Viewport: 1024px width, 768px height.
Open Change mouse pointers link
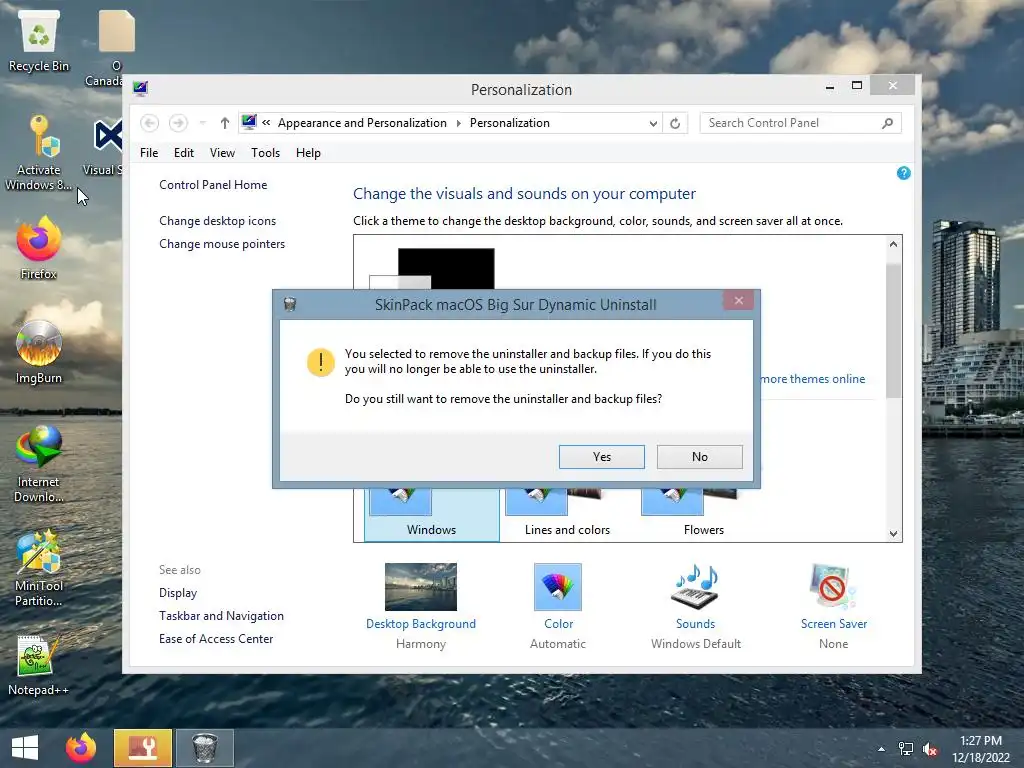pos(222,244)
